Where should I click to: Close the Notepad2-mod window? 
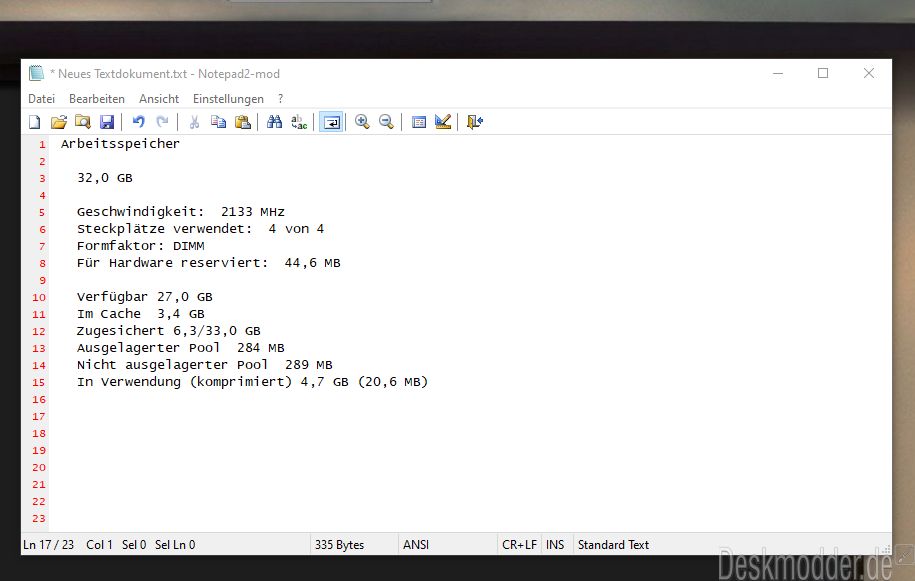coord(869,73)
